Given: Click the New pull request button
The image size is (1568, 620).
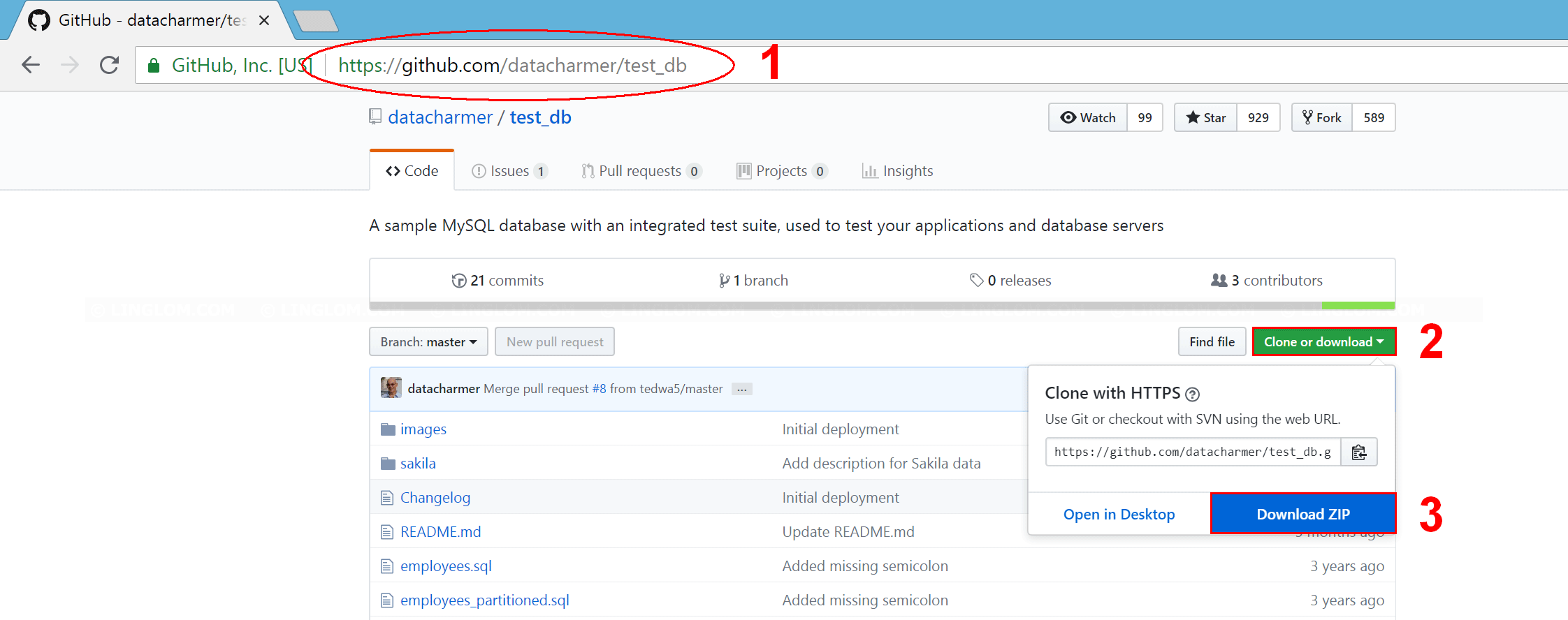Looking at the screenshot, I should coord(555,342).
